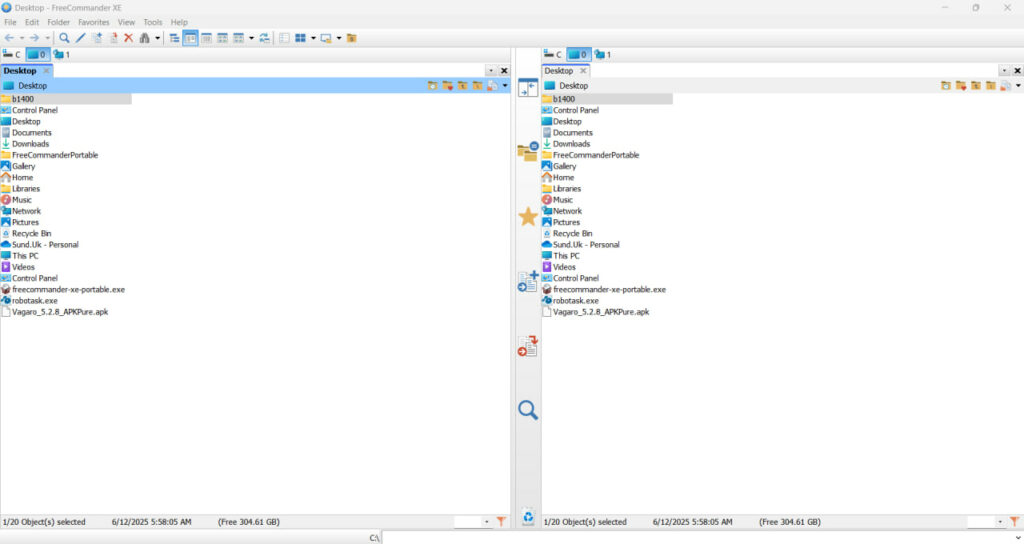Click the favorite folder heart icon in left panel

tap(447, 86)
